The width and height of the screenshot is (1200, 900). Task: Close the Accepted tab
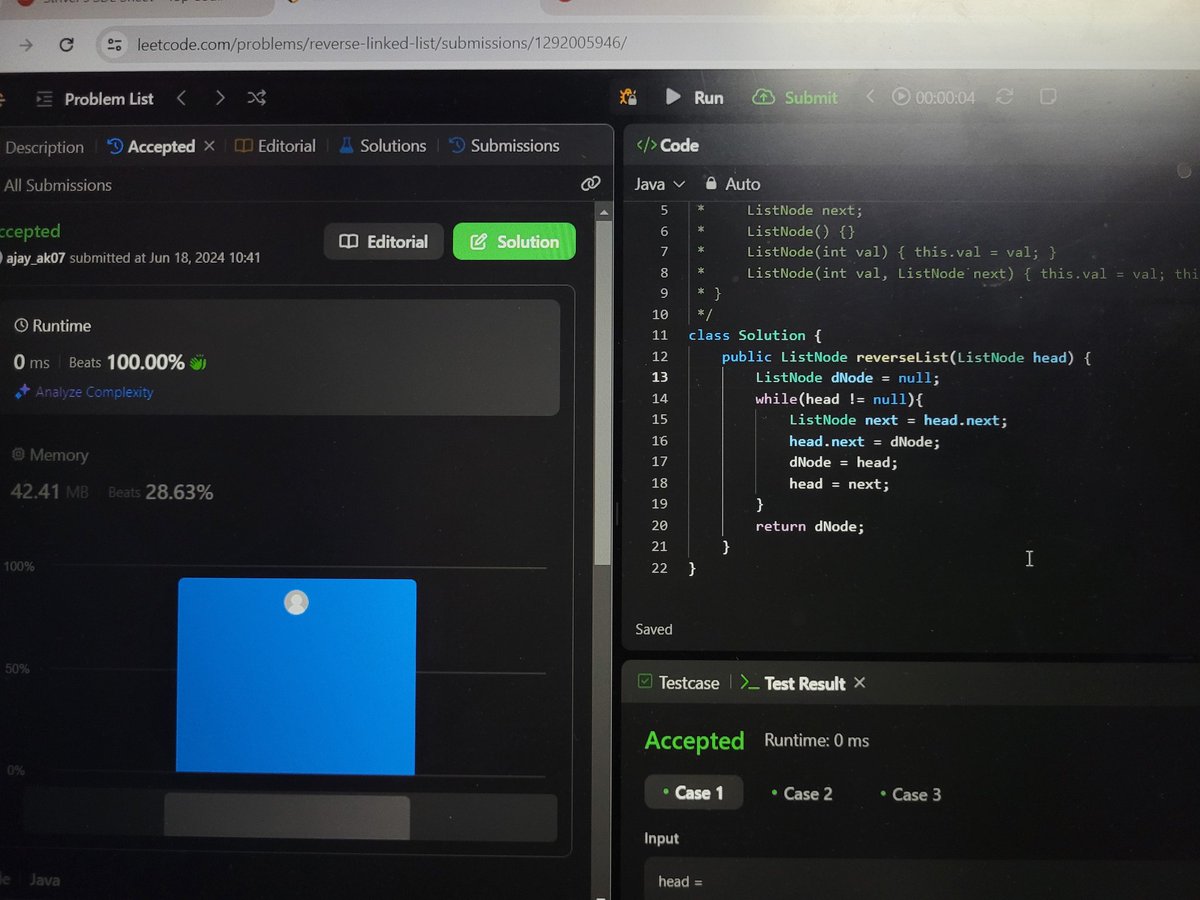[x=209, y=146]
